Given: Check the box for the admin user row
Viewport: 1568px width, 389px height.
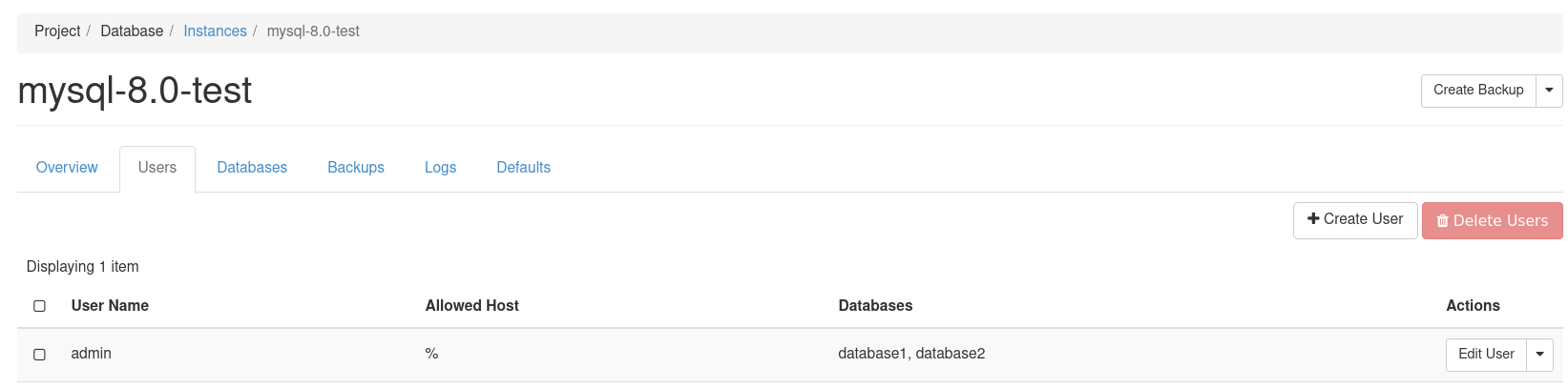Looking at the screenshot, I should point(39,355).
